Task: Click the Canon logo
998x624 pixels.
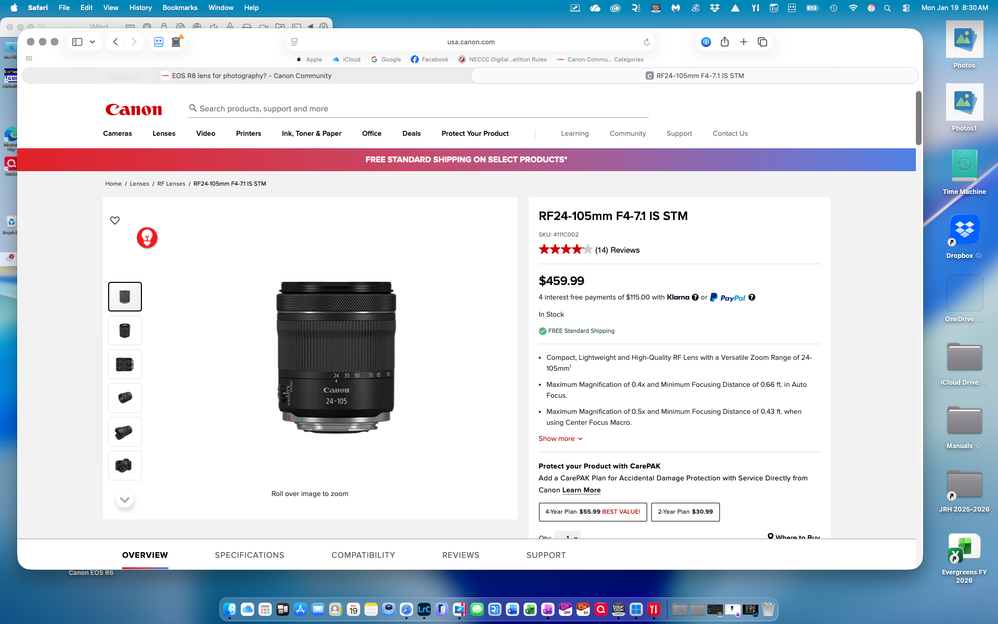Action: (x=133, y=109)
